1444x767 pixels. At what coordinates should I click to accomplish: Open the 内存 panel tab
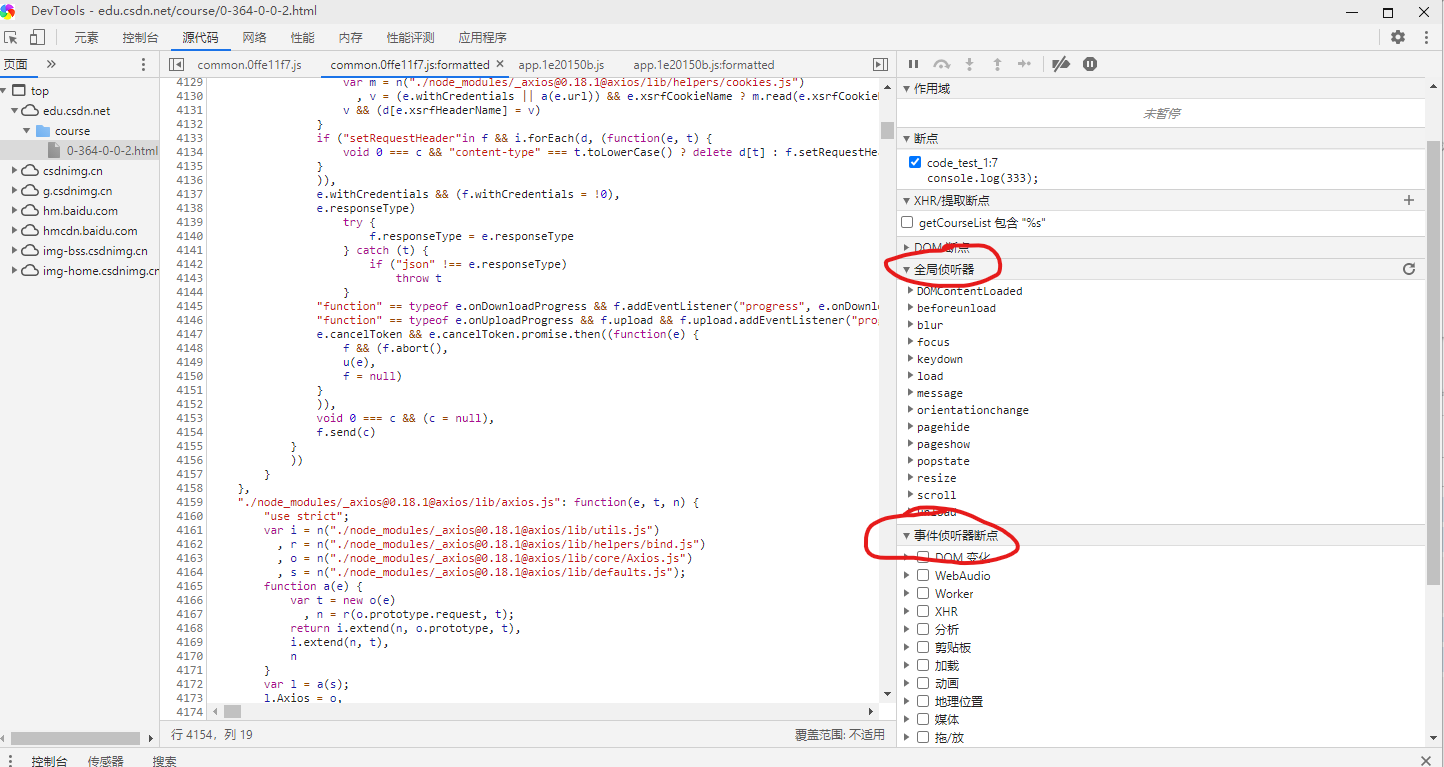tap(350, 38)
